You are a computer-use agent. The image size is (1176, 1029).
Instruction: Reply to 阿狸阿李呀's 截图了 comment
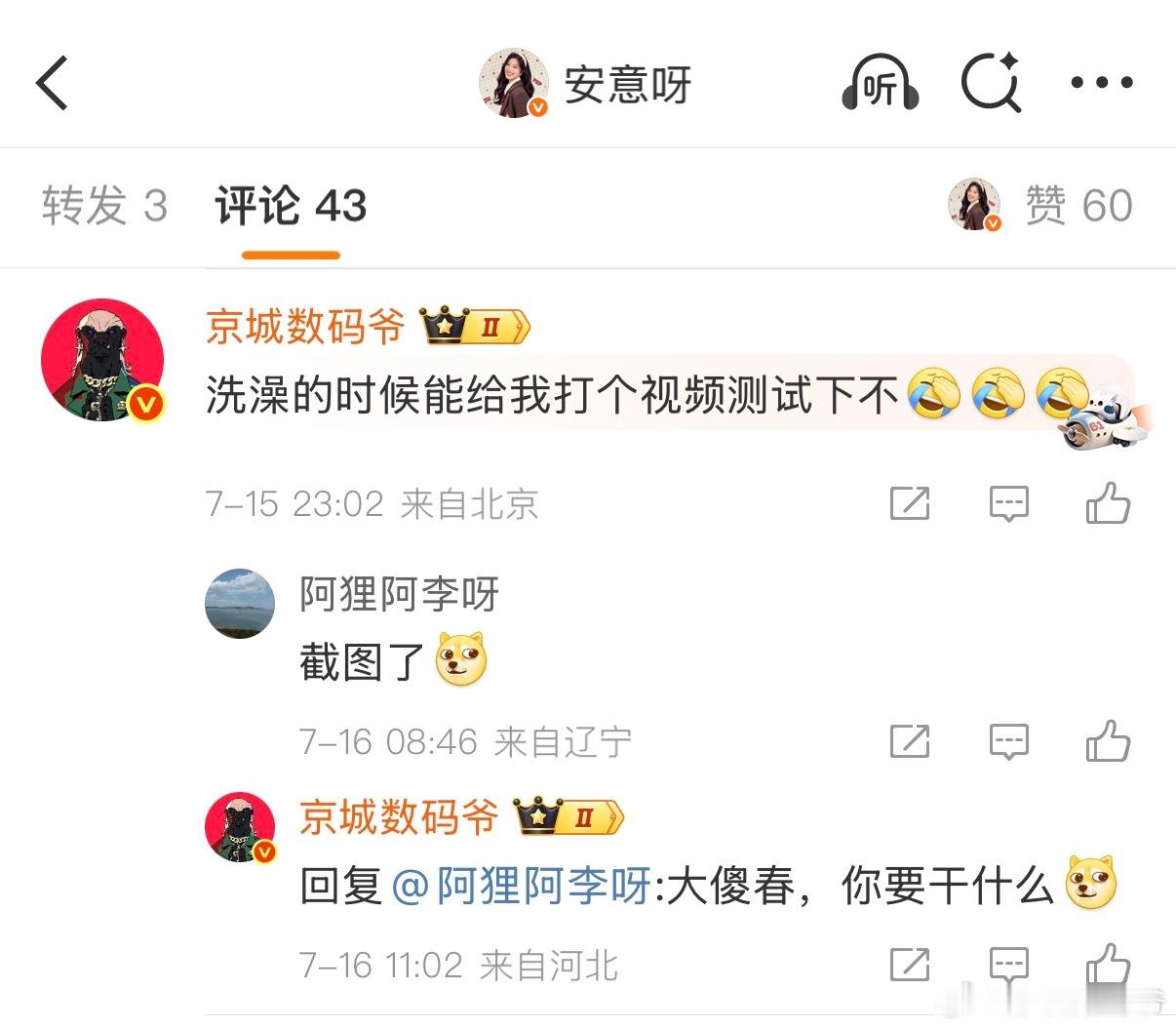pyautogui.click(x=1009, y=742)
